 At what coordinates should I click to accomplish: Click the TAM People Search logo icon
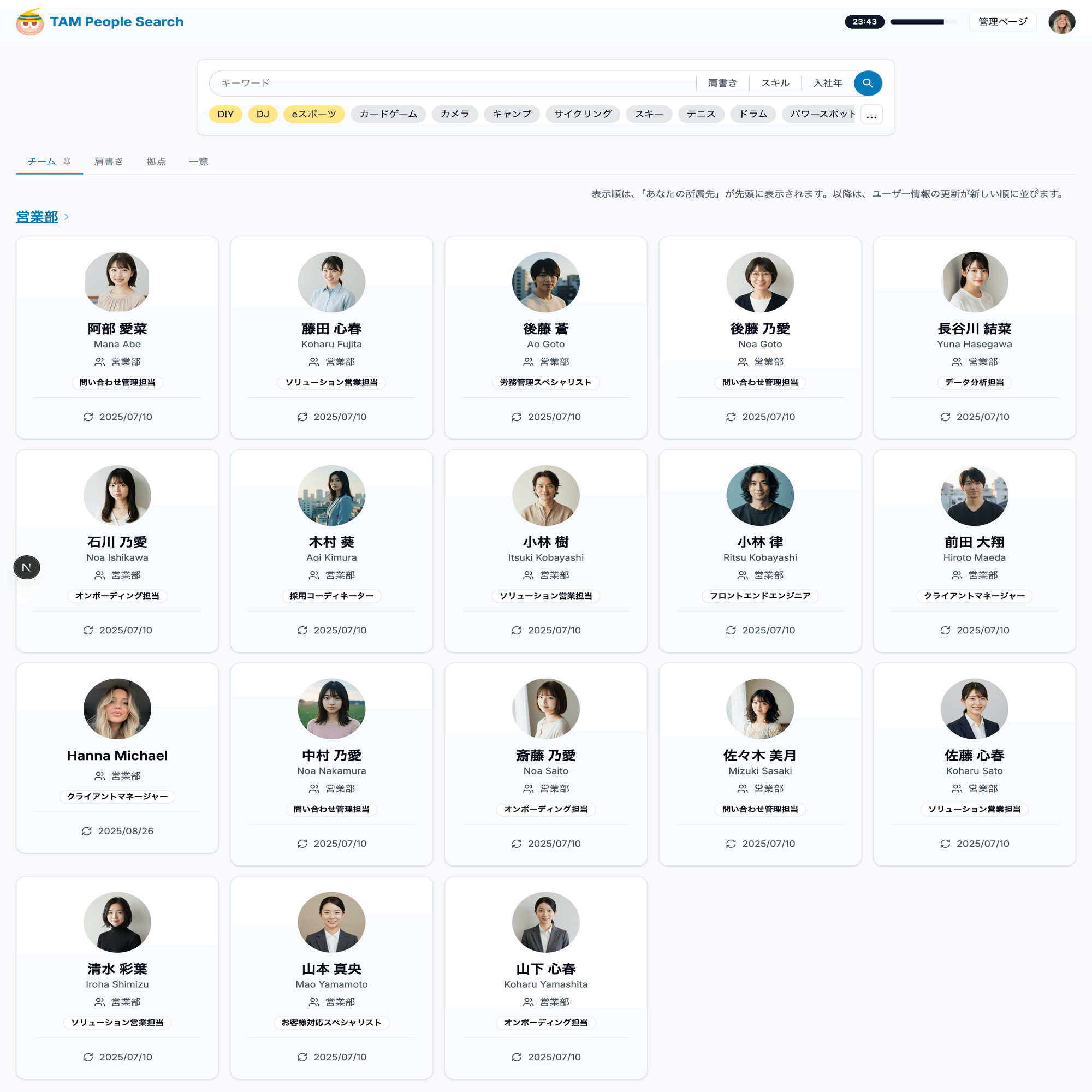[29, 22]
